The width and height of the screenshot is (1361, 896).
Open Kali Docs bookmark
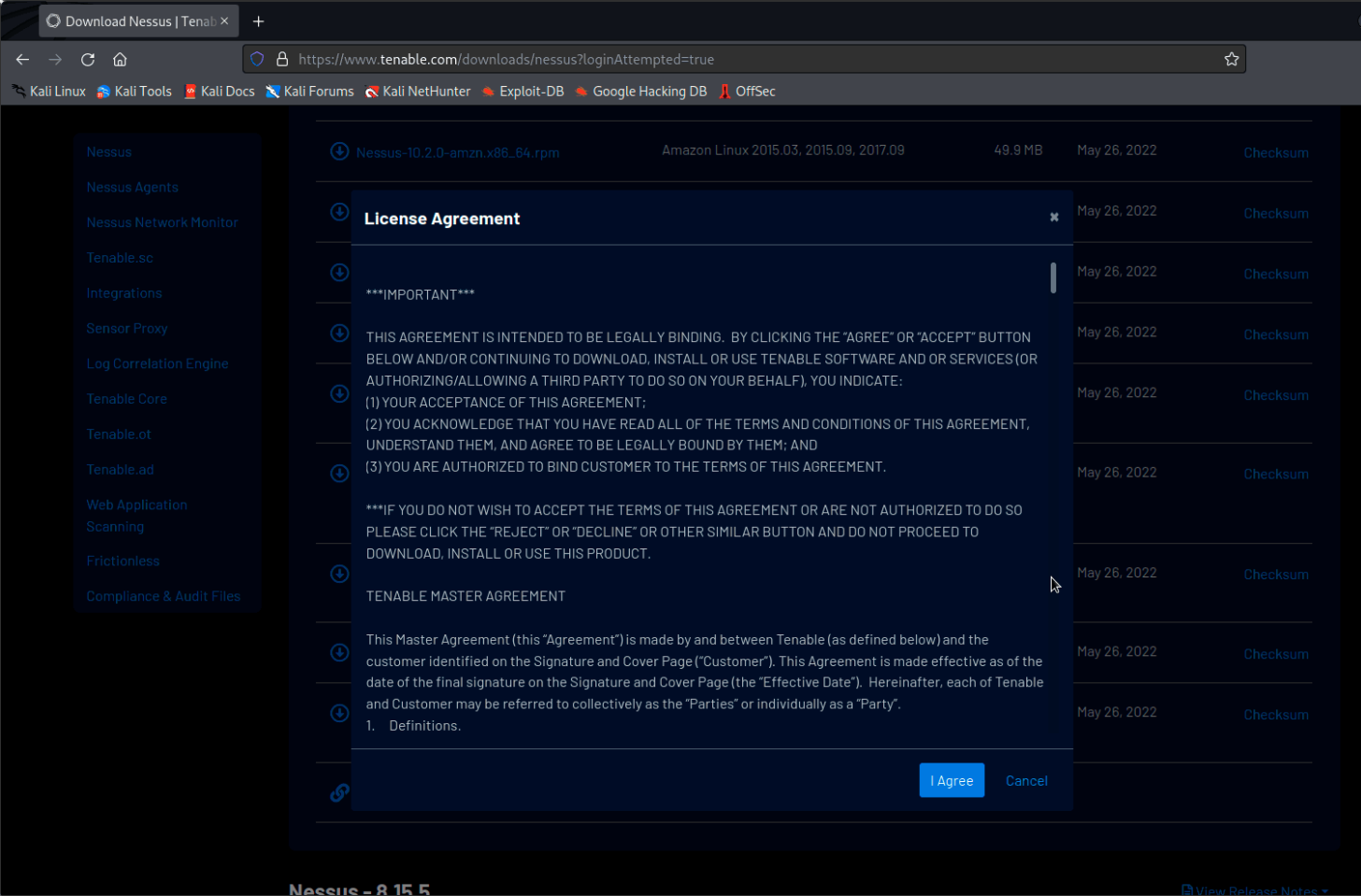click(219, 91)
